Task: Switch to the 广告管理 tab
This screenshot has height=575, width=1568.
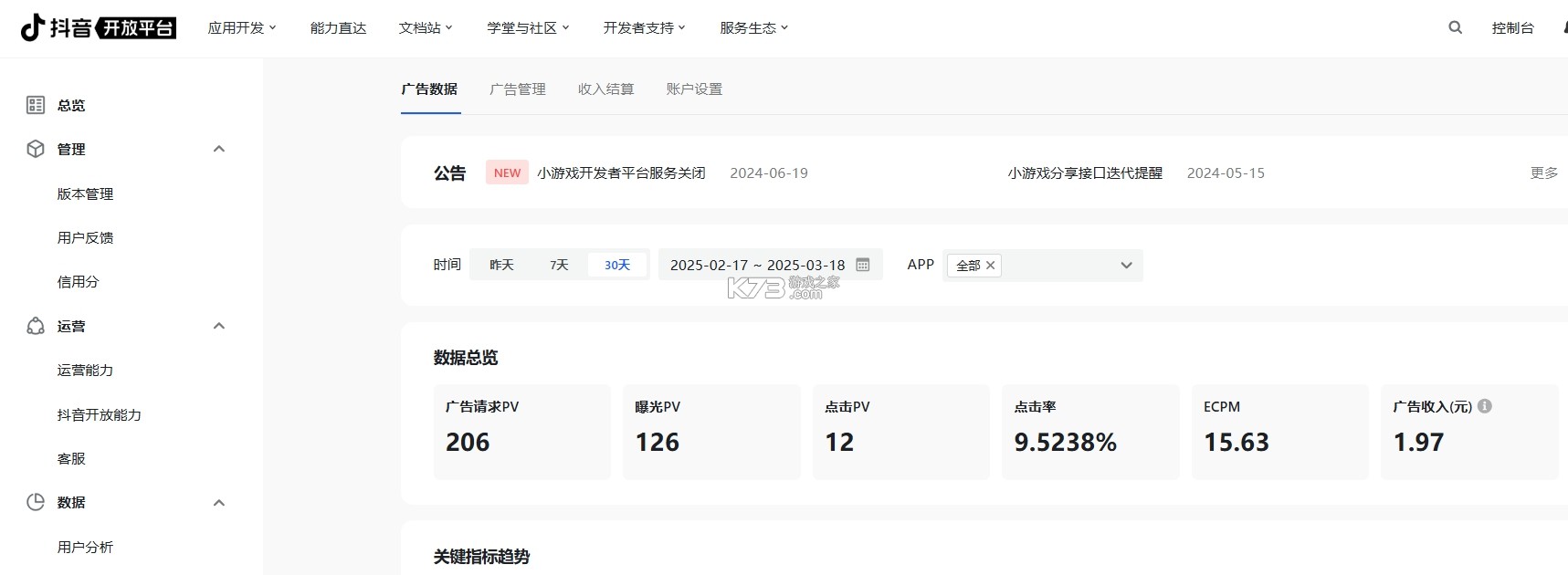Action: (x=518, y=89)
